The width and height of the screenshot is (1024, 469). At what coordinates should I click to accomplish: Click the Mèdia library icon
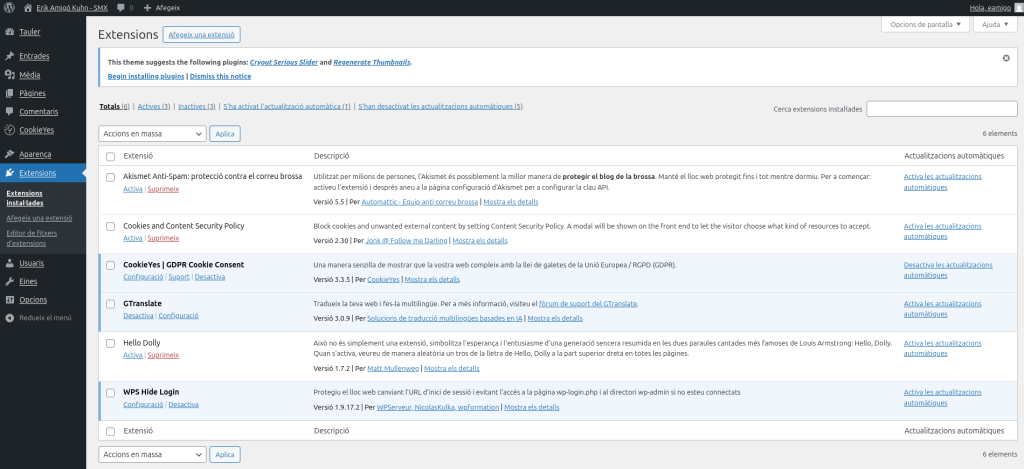(9, 75)
